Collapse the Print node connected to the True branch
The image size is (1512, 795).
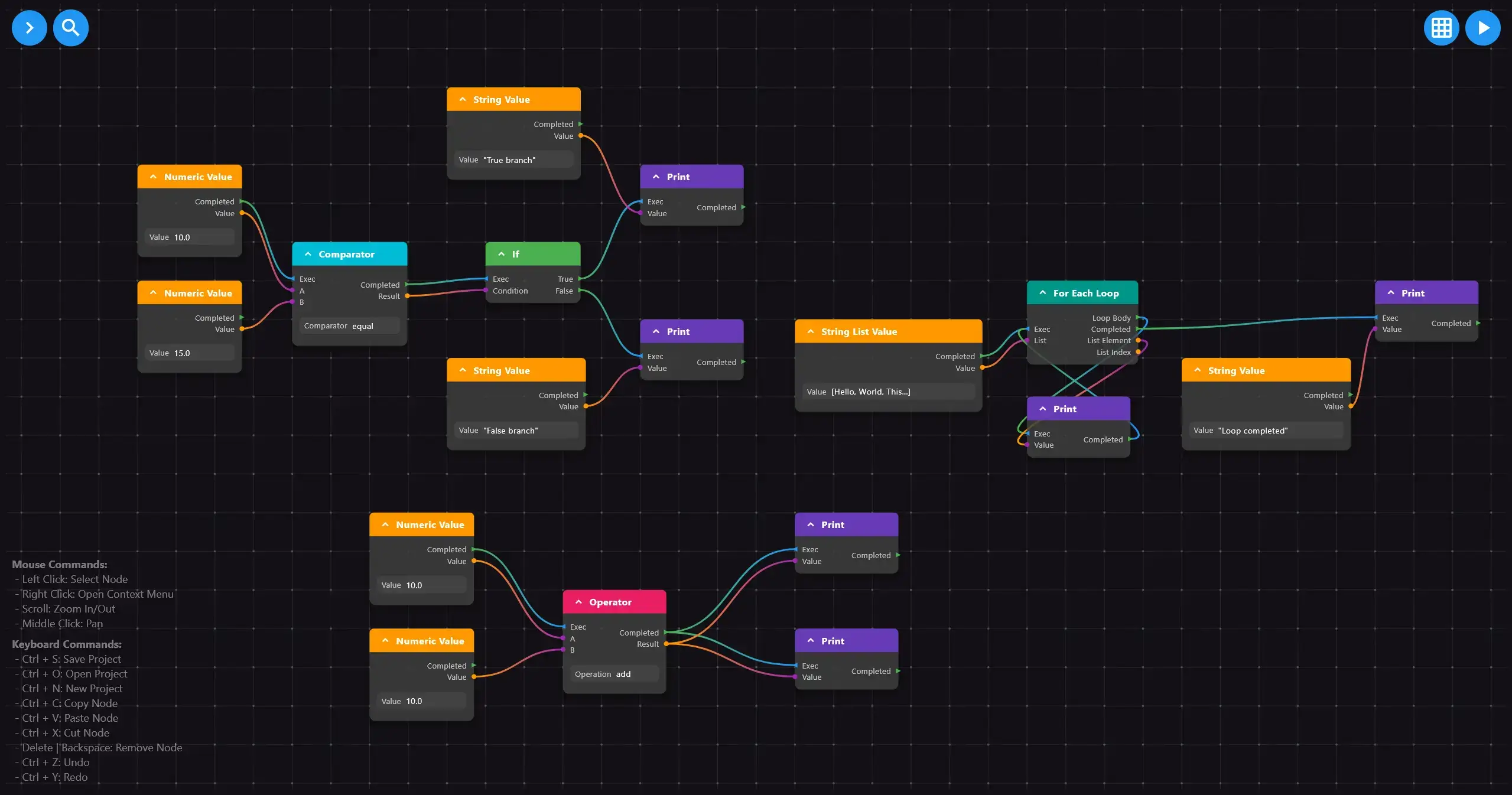coord(656,177)
